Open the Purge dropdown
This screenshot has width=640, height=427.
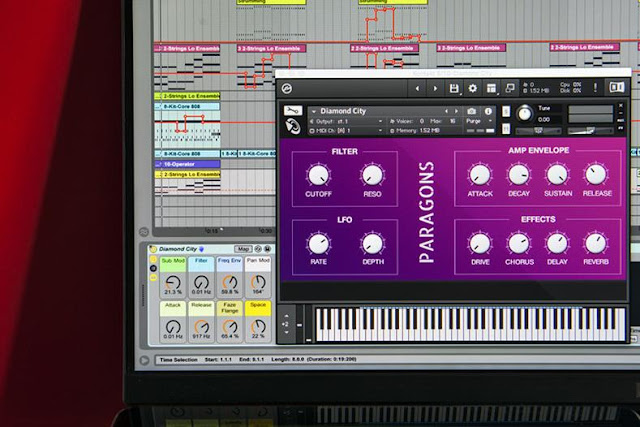tap(479, 121)
